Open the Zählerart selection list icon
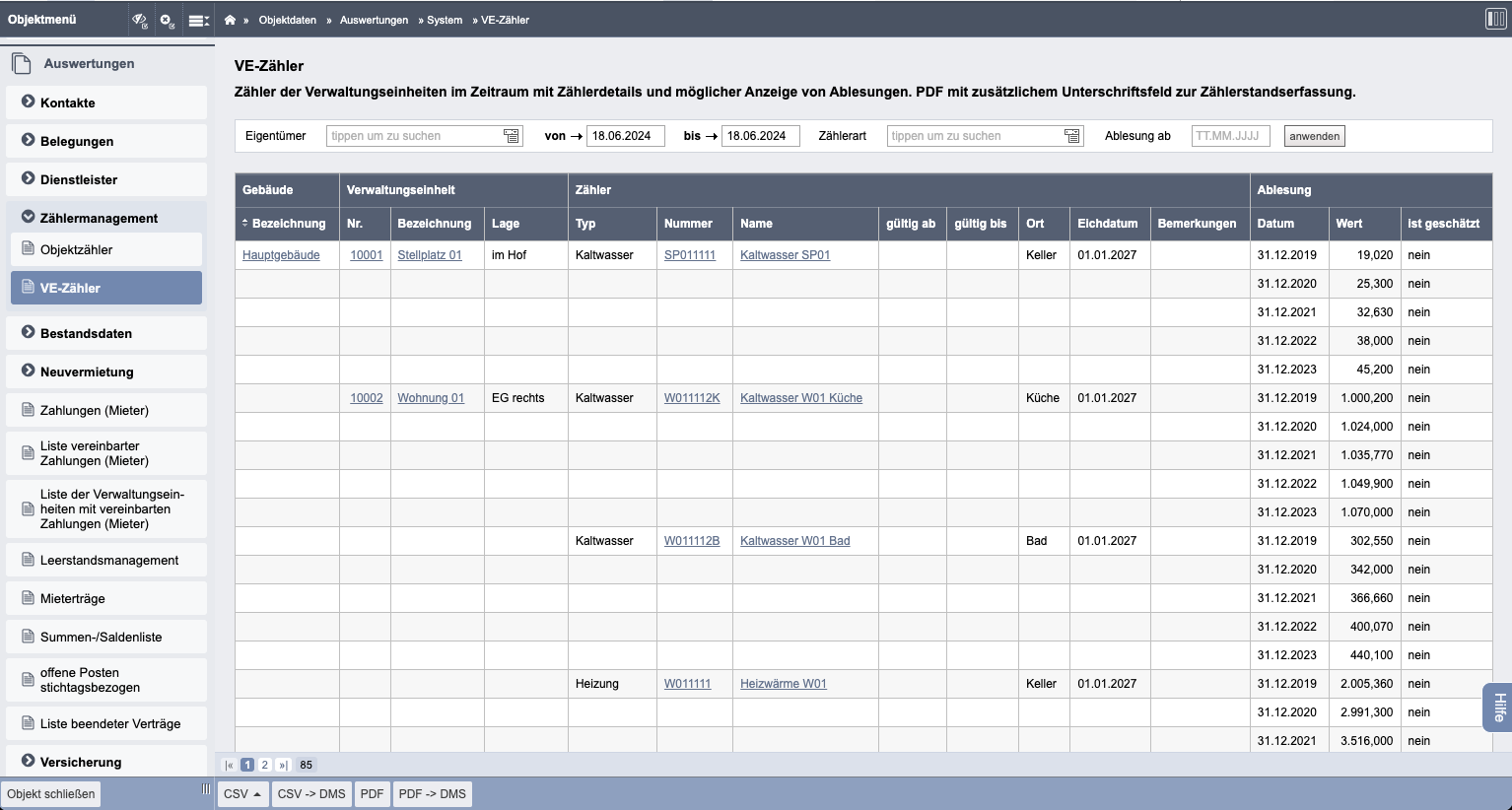Screen dimensions: 1512x810 click(x=1072, y=136)
